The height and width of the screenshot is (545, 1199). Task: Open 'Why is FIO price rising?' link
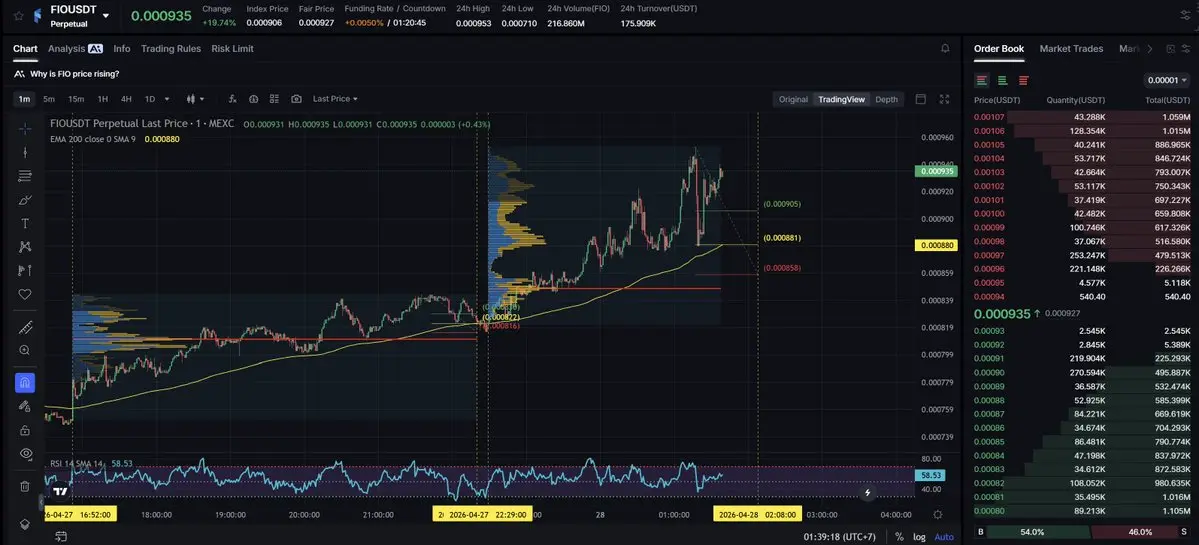[74, 74]
